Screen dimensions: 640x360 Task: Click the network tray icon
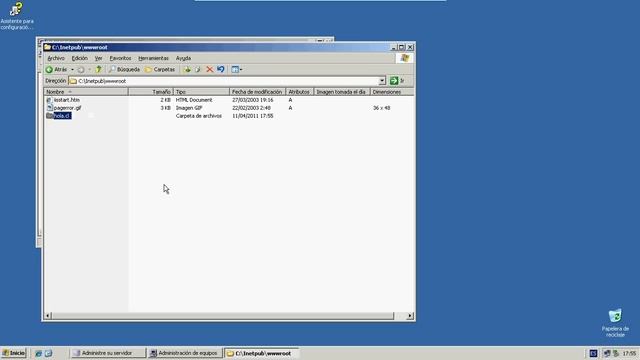tap(607, 353)
